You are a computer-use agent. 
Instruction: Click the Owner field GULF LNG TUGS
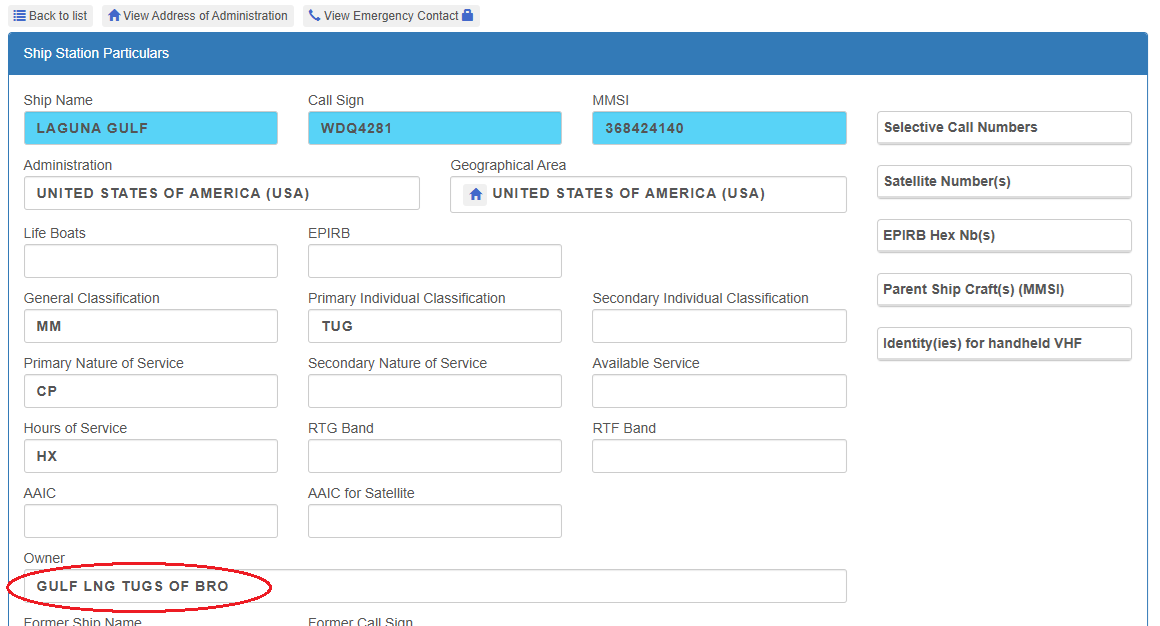(435, 586)
